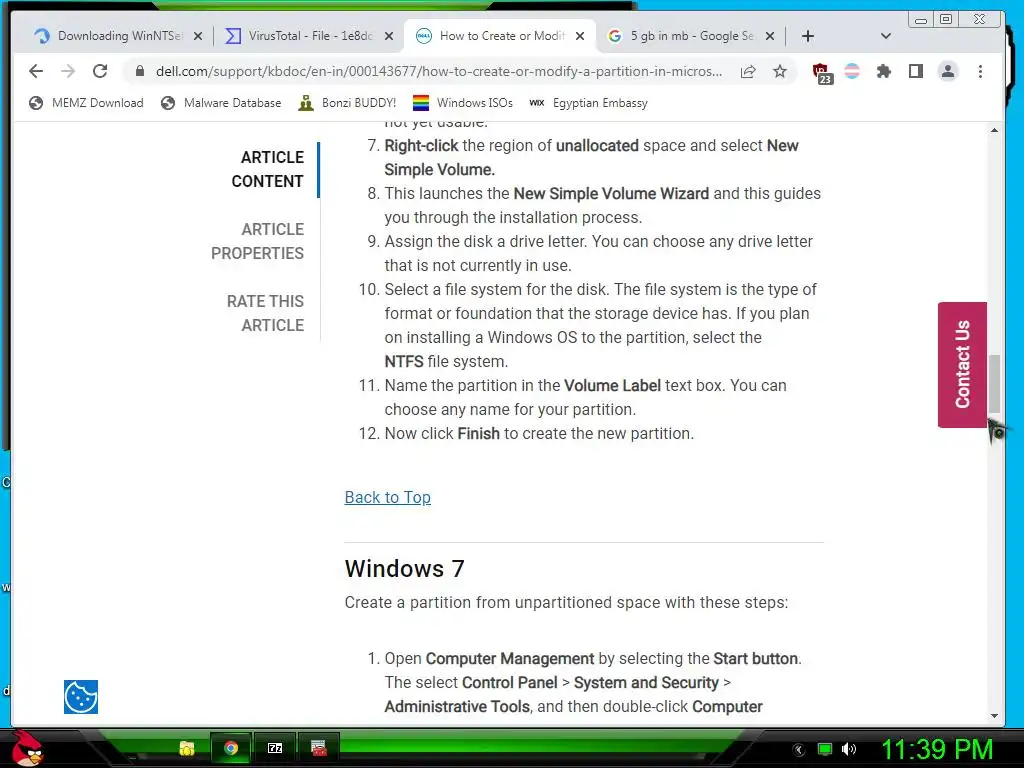Open a new browser tab
Screen dimensions: 1024x768
pos(808,36)
